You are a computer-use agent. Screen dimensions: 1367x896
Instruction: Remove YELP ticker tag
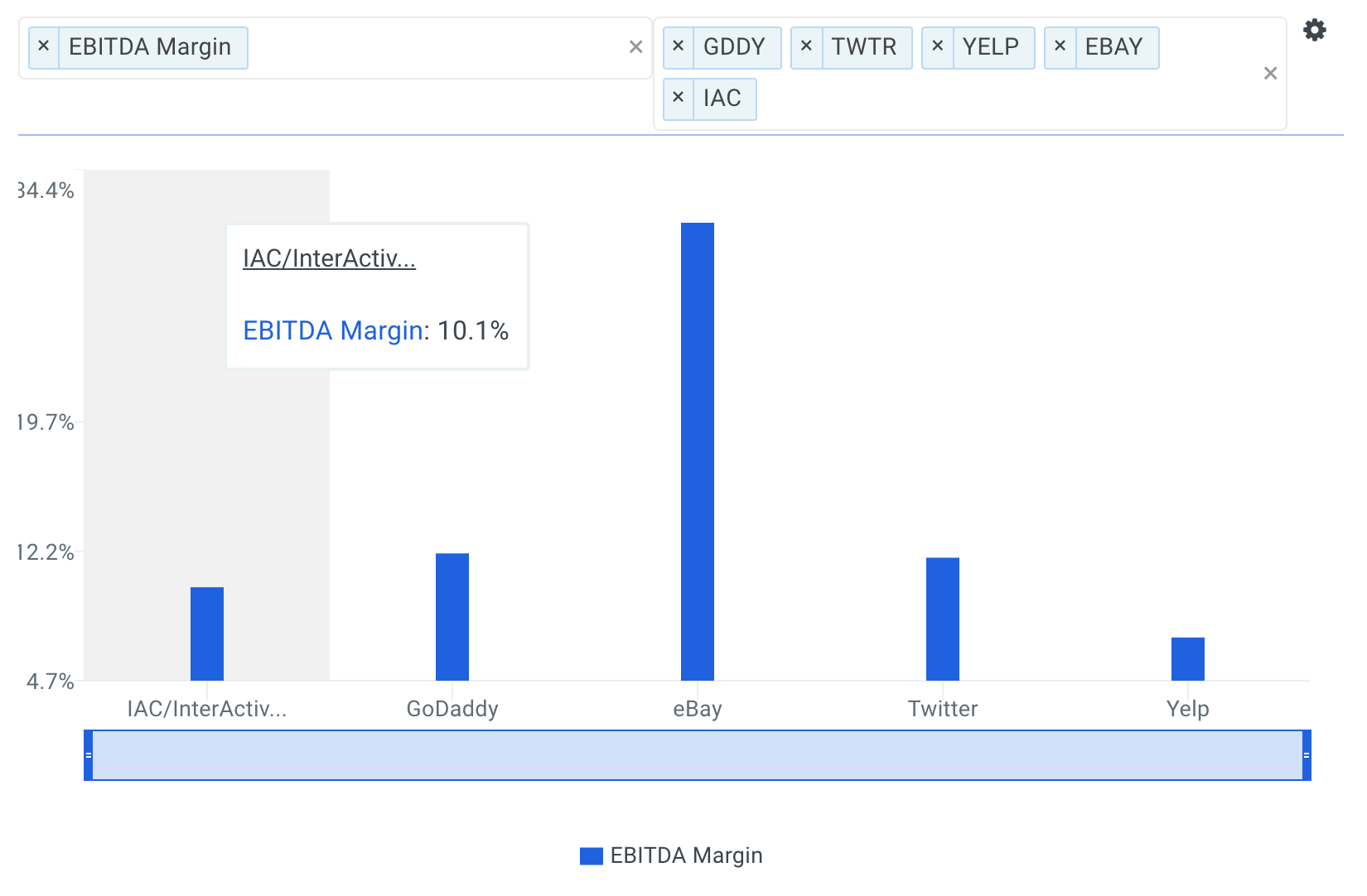[937, 46]
